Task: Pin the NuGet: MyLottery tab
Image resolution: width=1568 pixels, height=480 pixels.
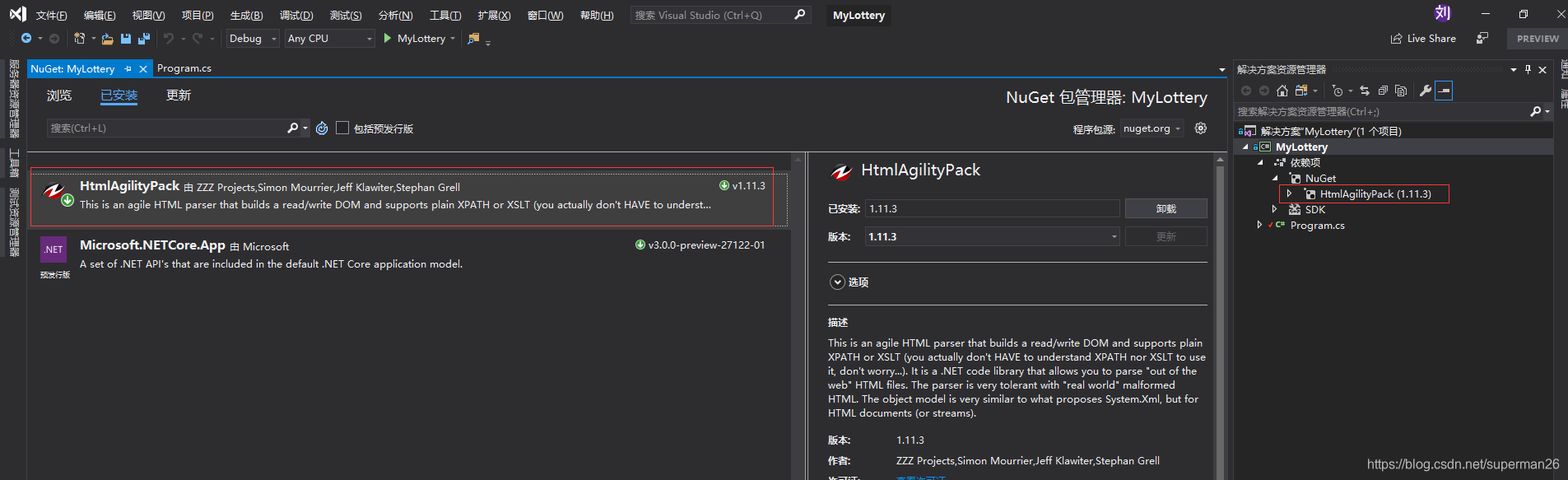Action: [128, 69]
